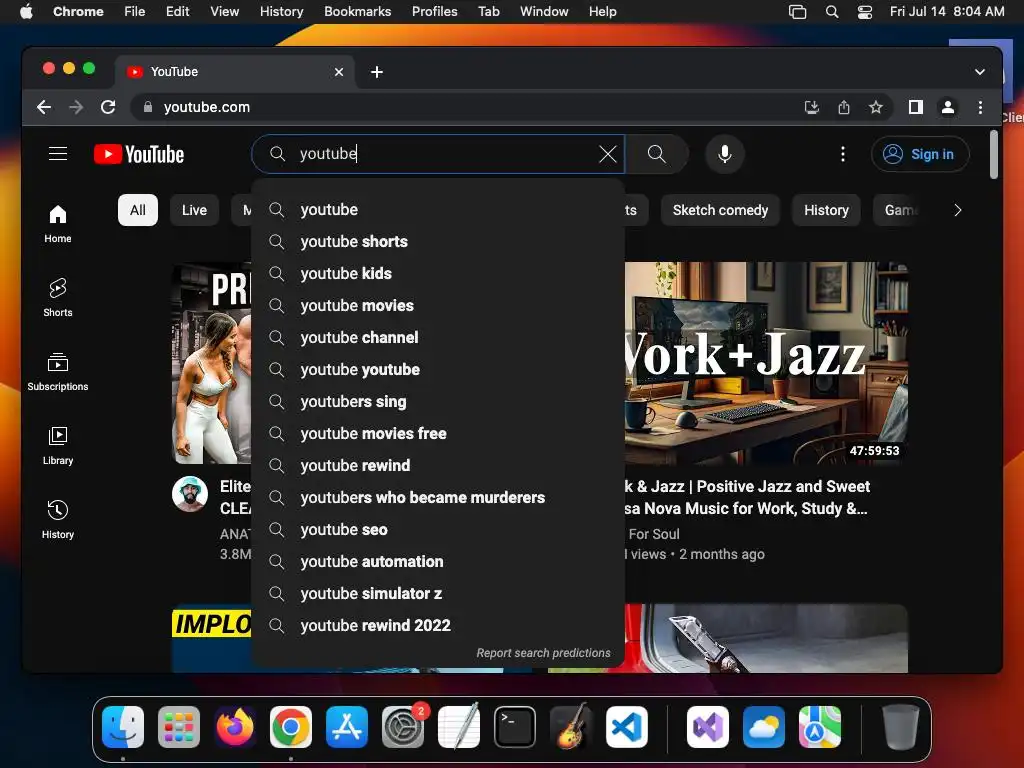Open the YouTube hamburger guide menu
This screenshot has height=768, width=1024.
point(58,153)
